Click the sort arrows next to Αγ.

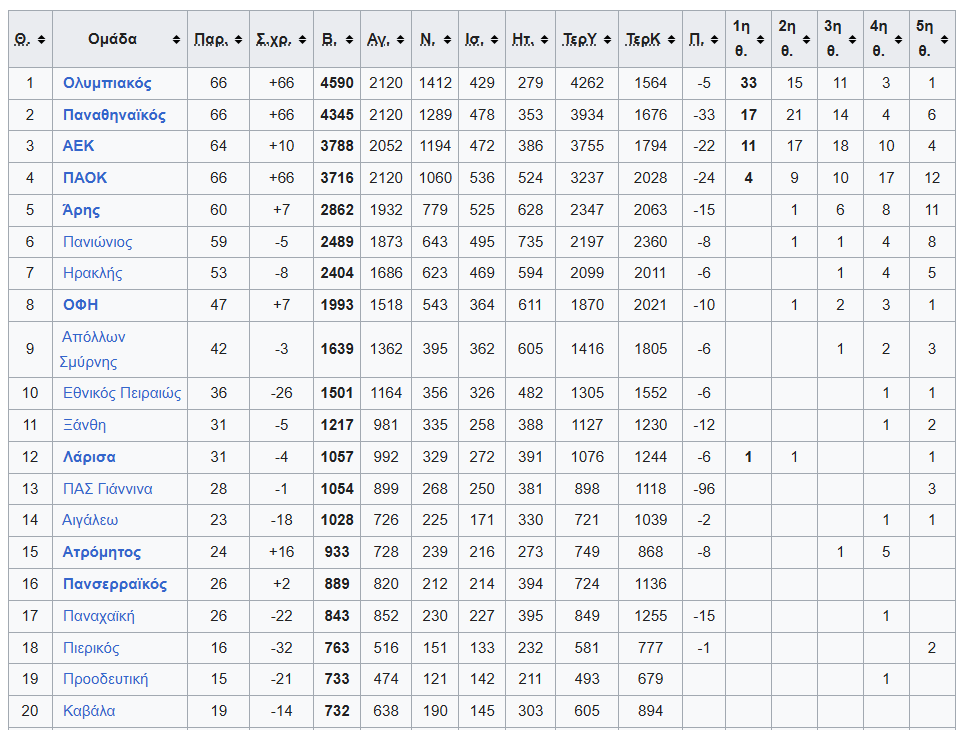click(x=399, y=40)
